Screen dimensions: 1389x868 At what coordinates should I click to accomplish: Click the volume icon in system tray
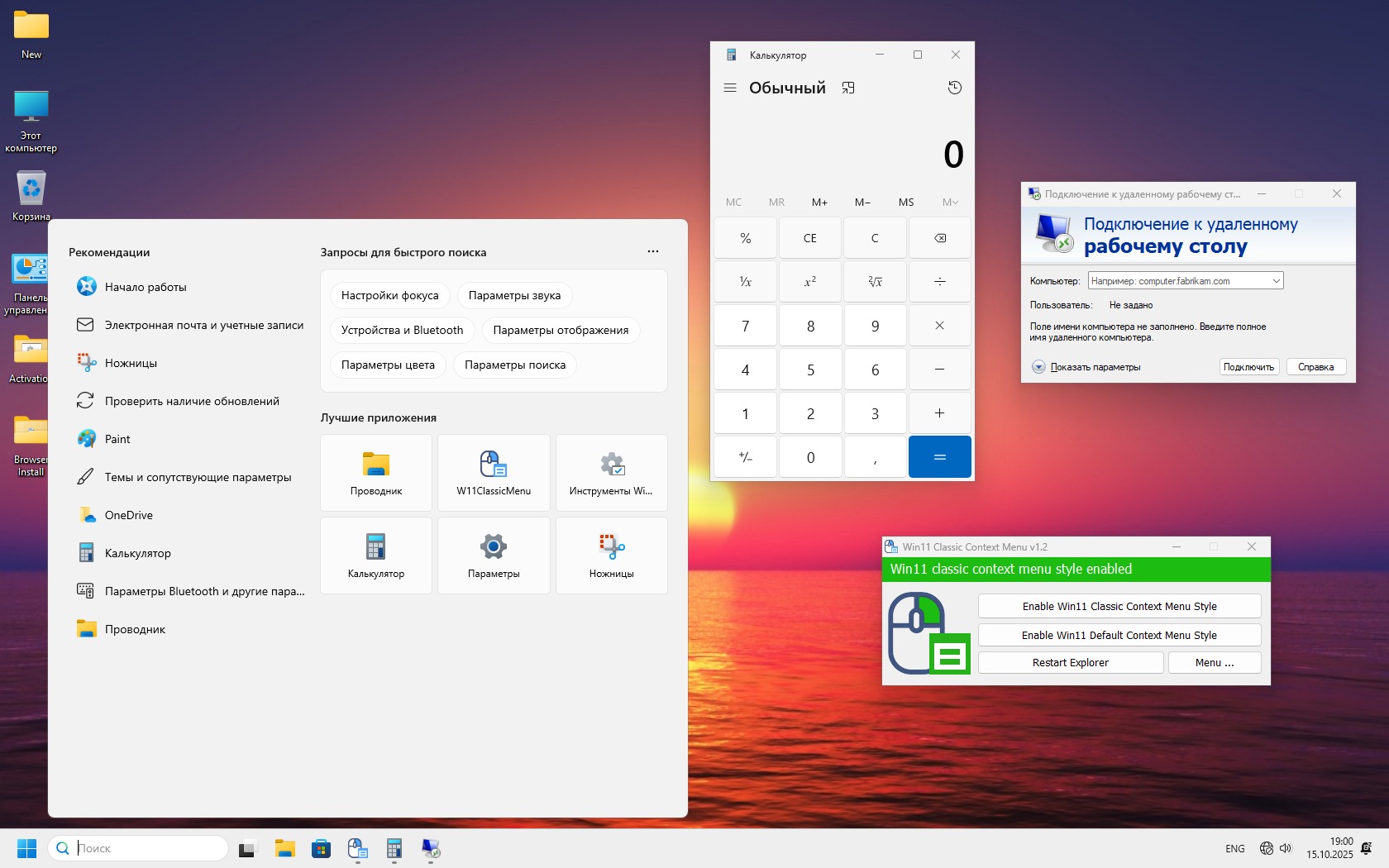click(1286, 848)
